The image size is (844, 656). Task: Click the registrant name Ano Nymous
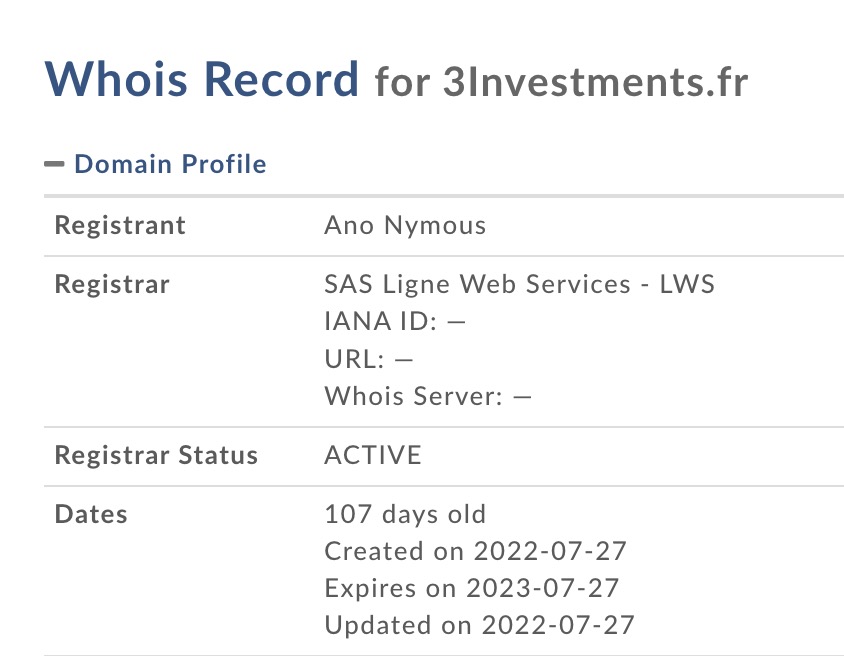coord(405,225)
